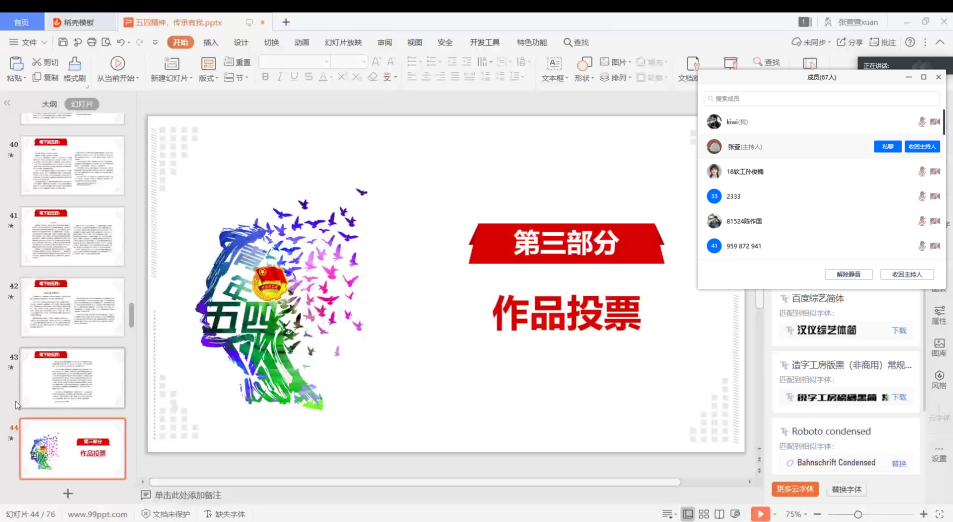Open the font size combo box
This screenshot has width=953, height=522.
coord(349,61)
